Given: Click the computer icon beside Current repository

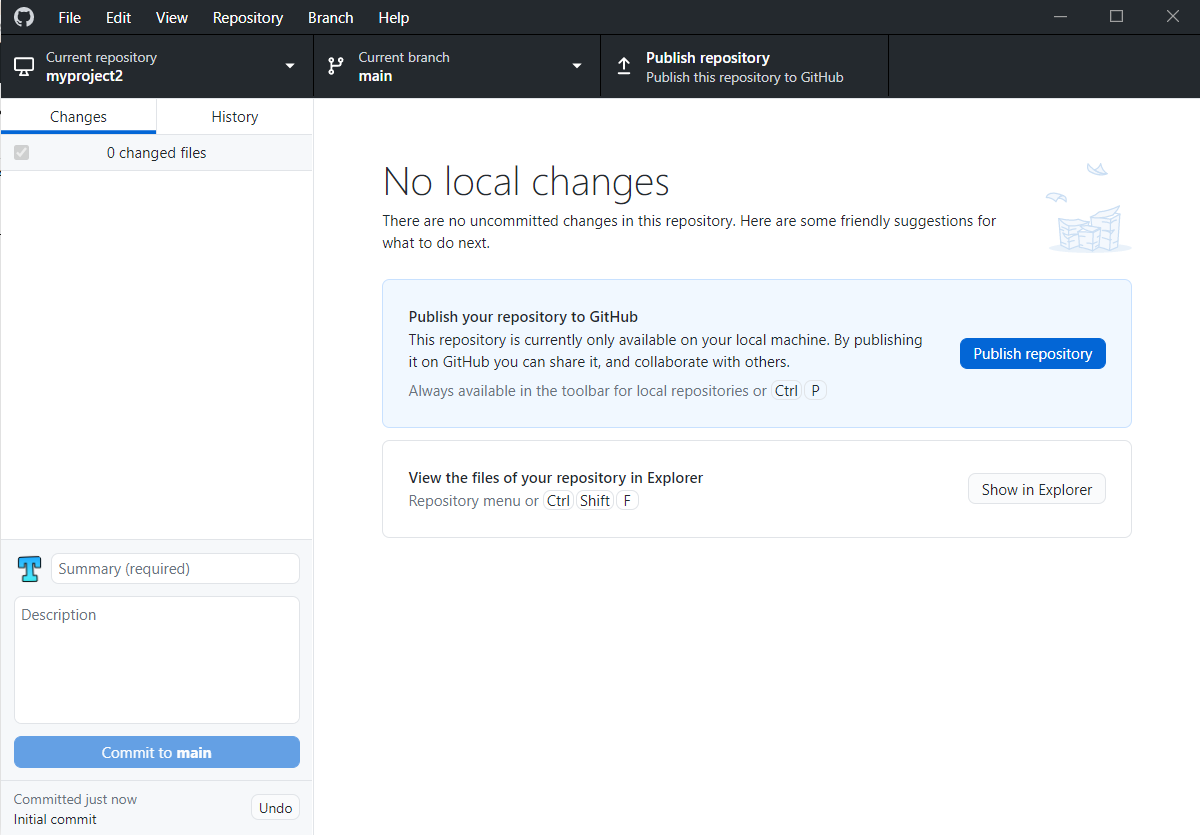Looking at the screenshot, I should click(x=22, y=65).
